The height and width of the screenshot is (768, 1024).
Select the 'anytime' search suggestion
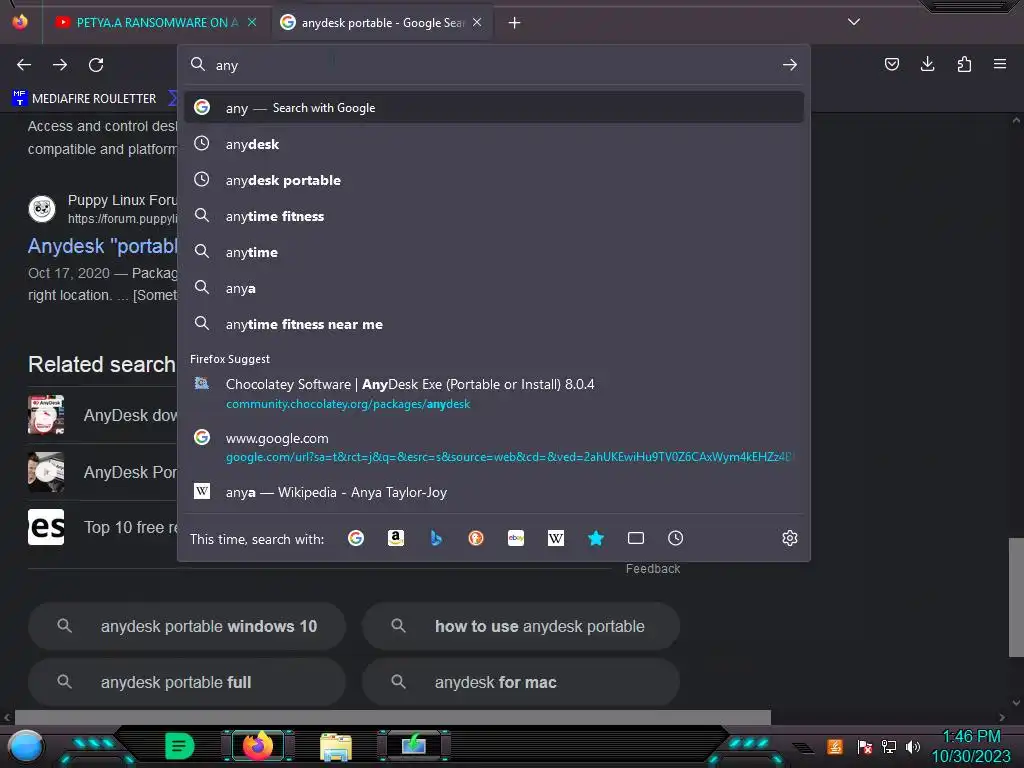493,251
